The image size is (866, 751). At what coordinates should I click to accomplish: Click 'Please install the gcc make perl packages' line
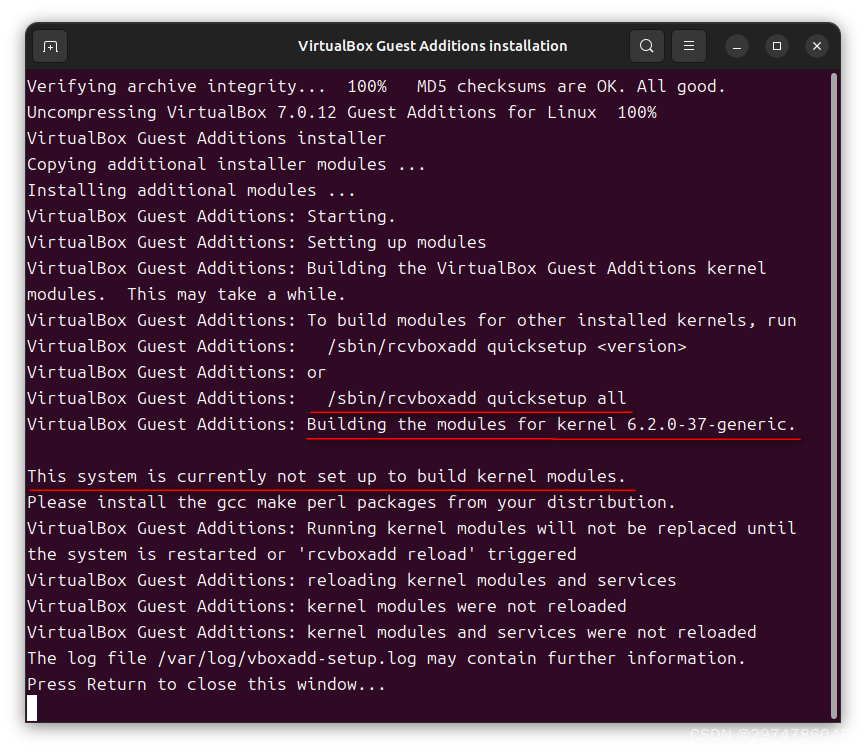[x=351, y=503]
